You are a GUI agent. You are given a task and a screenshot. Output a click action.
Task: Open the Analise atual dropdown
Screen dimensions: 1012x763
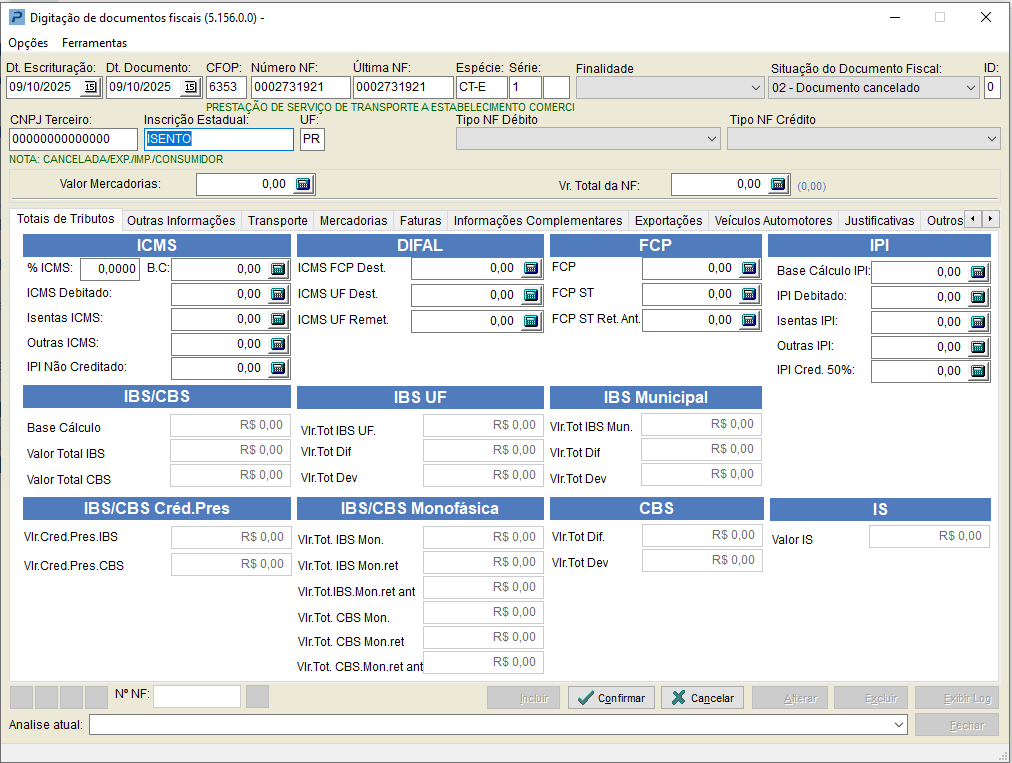[898, 725]
